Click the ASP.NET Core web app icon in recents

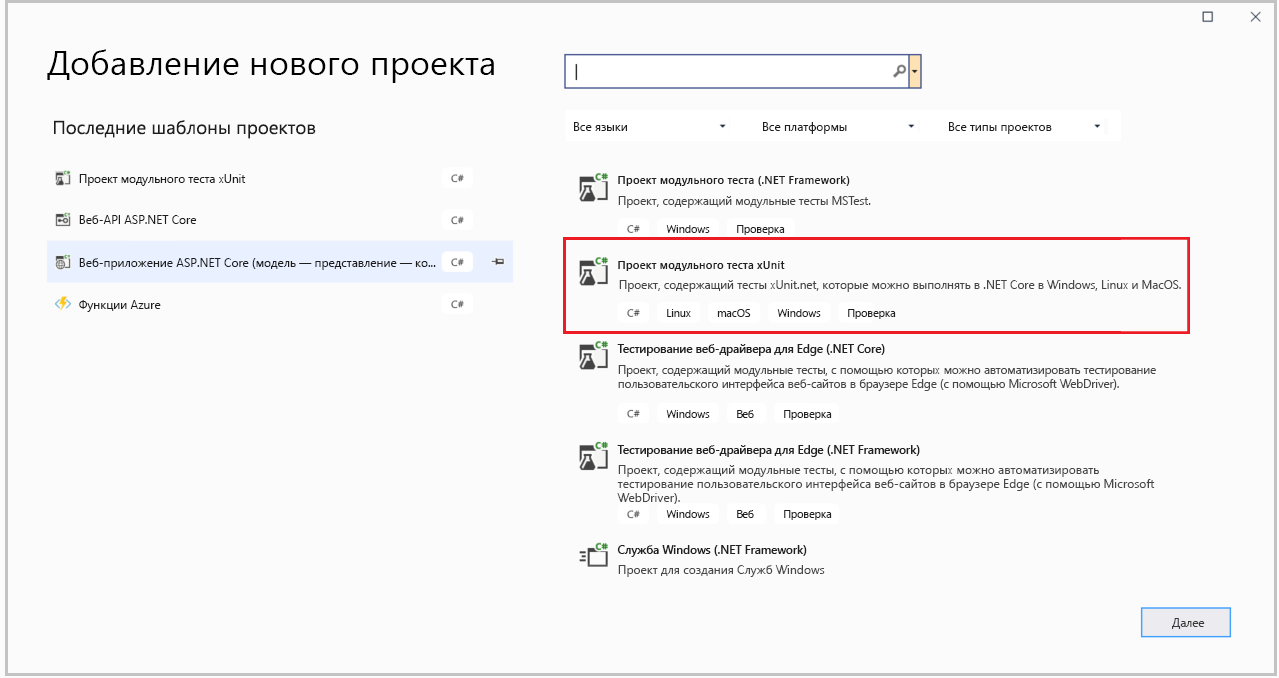pos(63,262)
